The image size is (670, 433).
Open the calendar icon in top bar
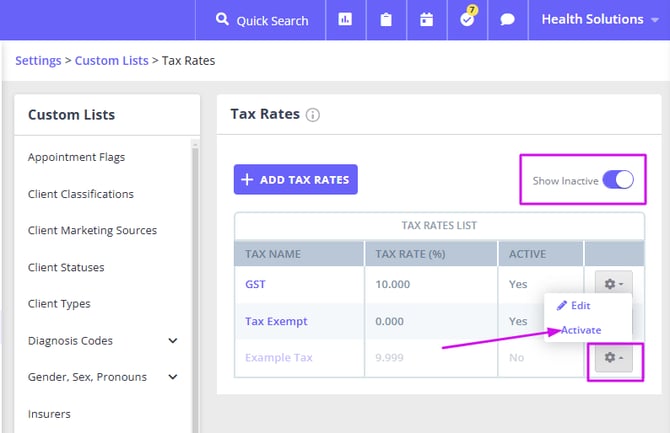point(426,20)
